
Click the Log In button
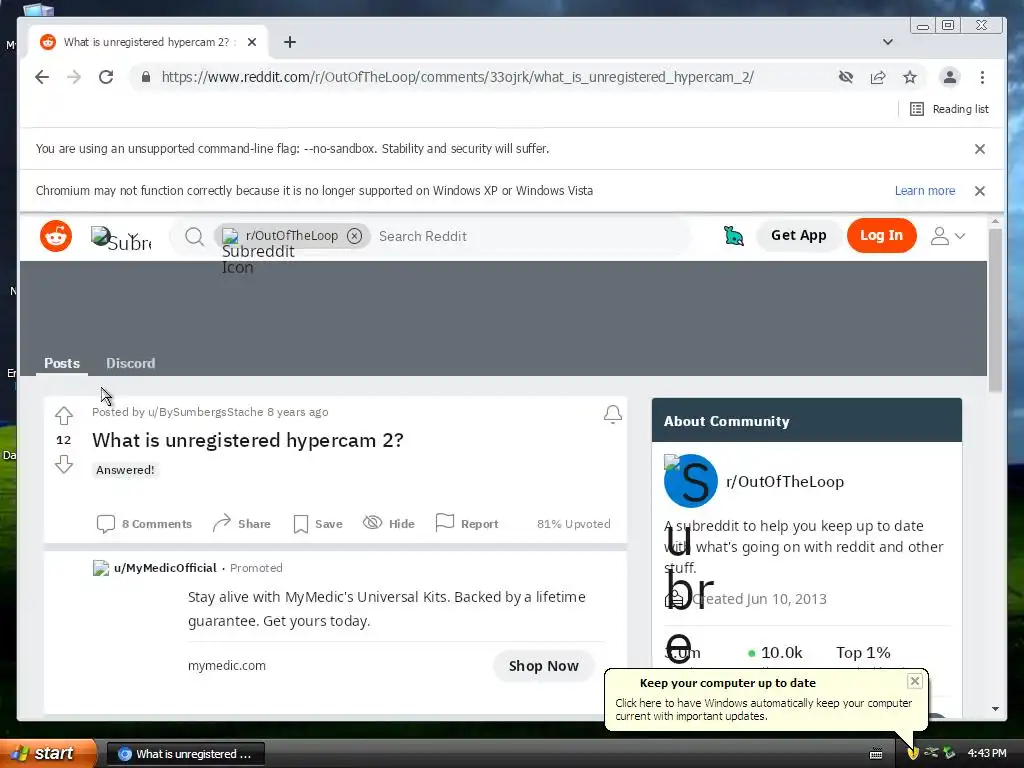[x=881, y=235]
